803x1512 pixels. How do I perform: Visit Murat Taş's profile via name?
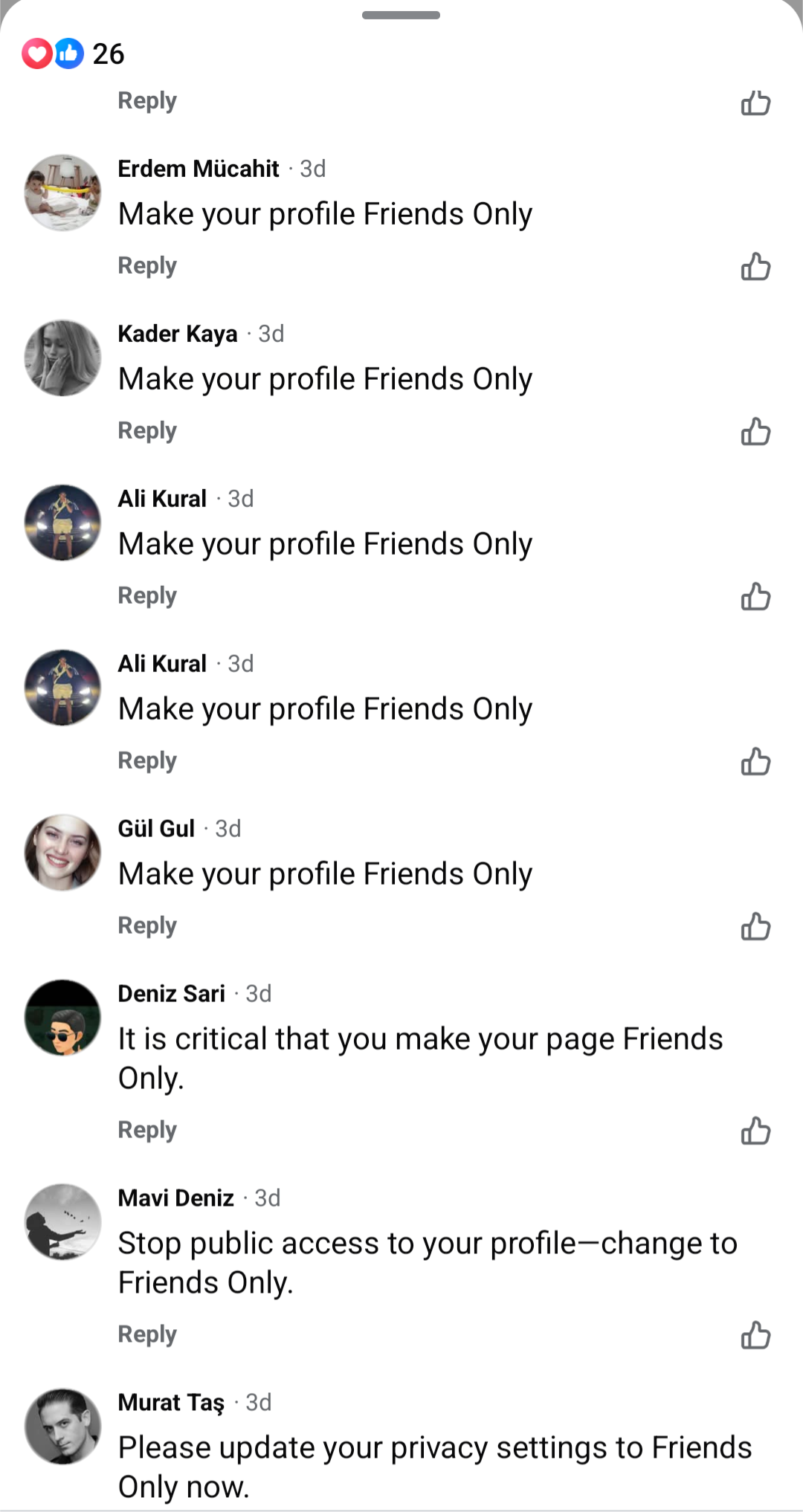171,1403
